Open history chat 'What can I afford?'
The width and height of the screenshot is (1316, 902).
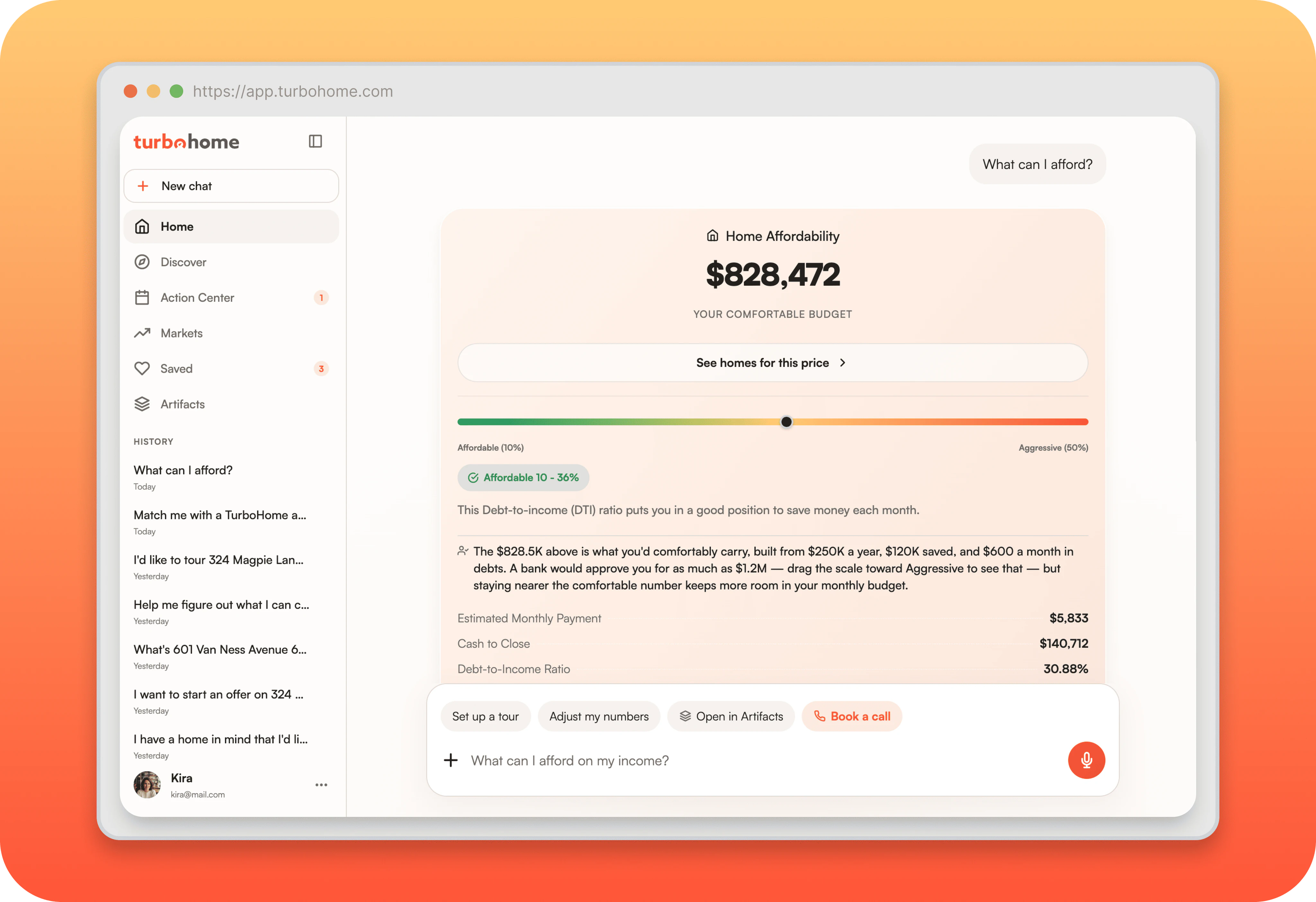point(231,477)
